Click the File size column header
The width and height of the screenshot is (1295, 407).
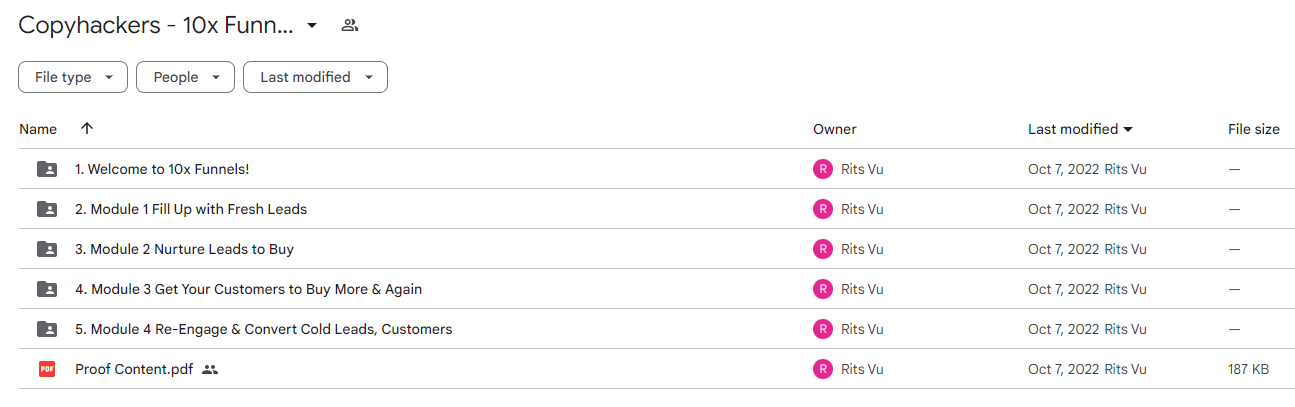(x=1254, y=129)
